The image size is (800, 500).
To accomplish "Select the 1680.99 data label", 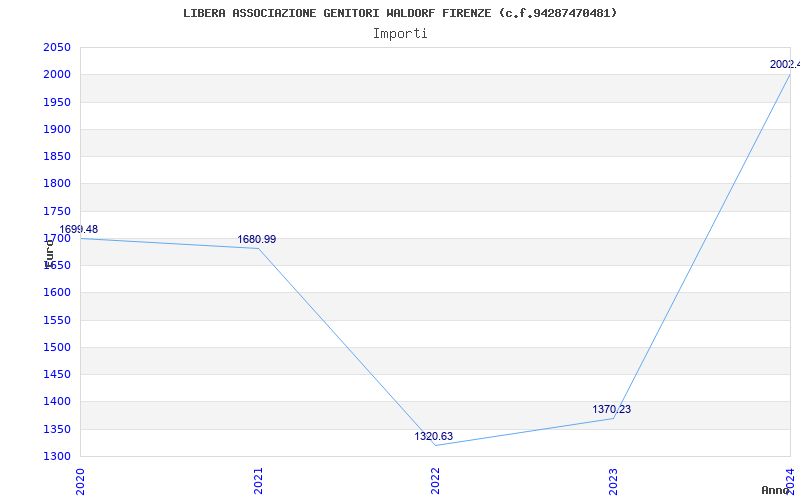I will [257, 239].
